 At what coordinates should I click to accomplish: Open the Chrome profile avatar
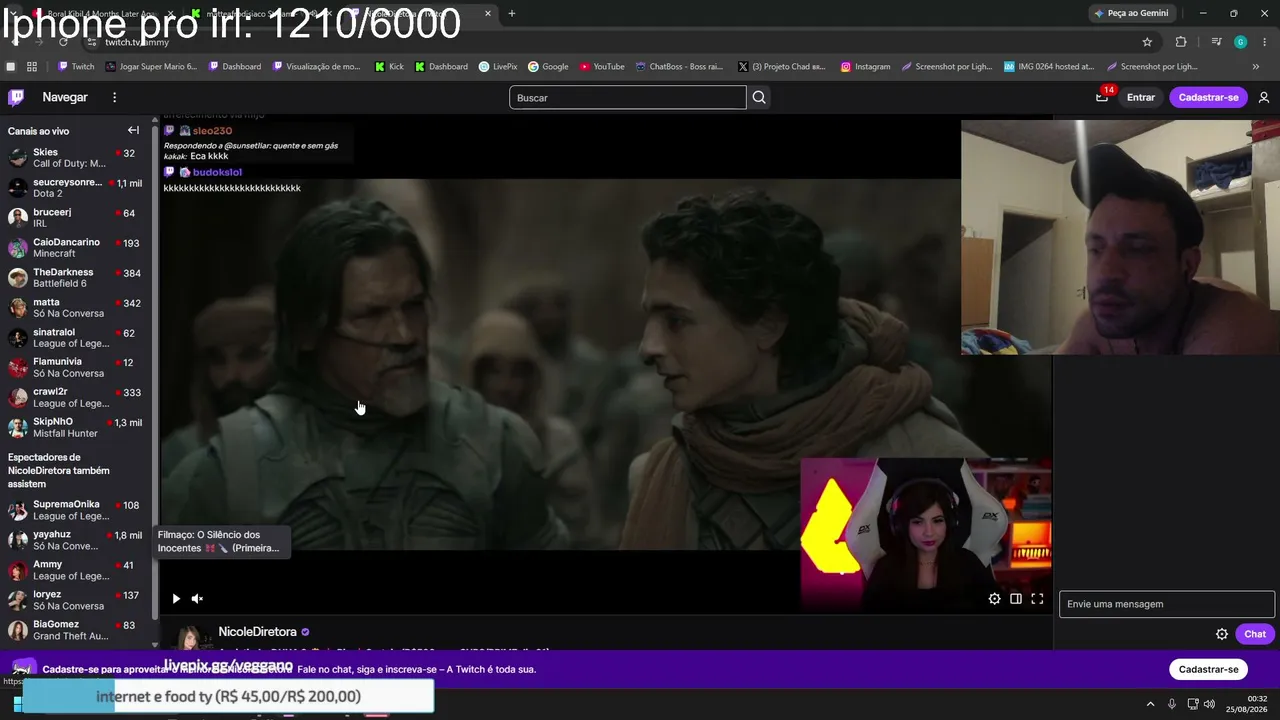click(1240, 42)
